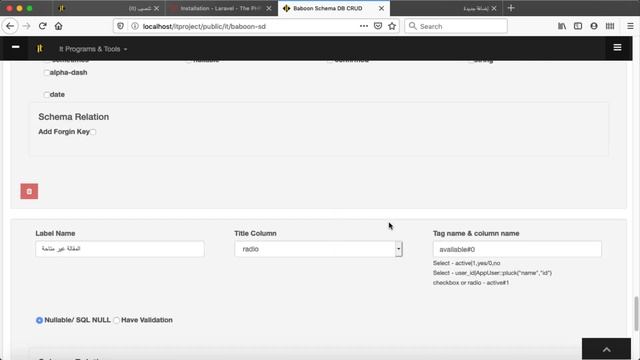Jump to top with the up-arrow button
640x360 pixels.
(607, 349)
